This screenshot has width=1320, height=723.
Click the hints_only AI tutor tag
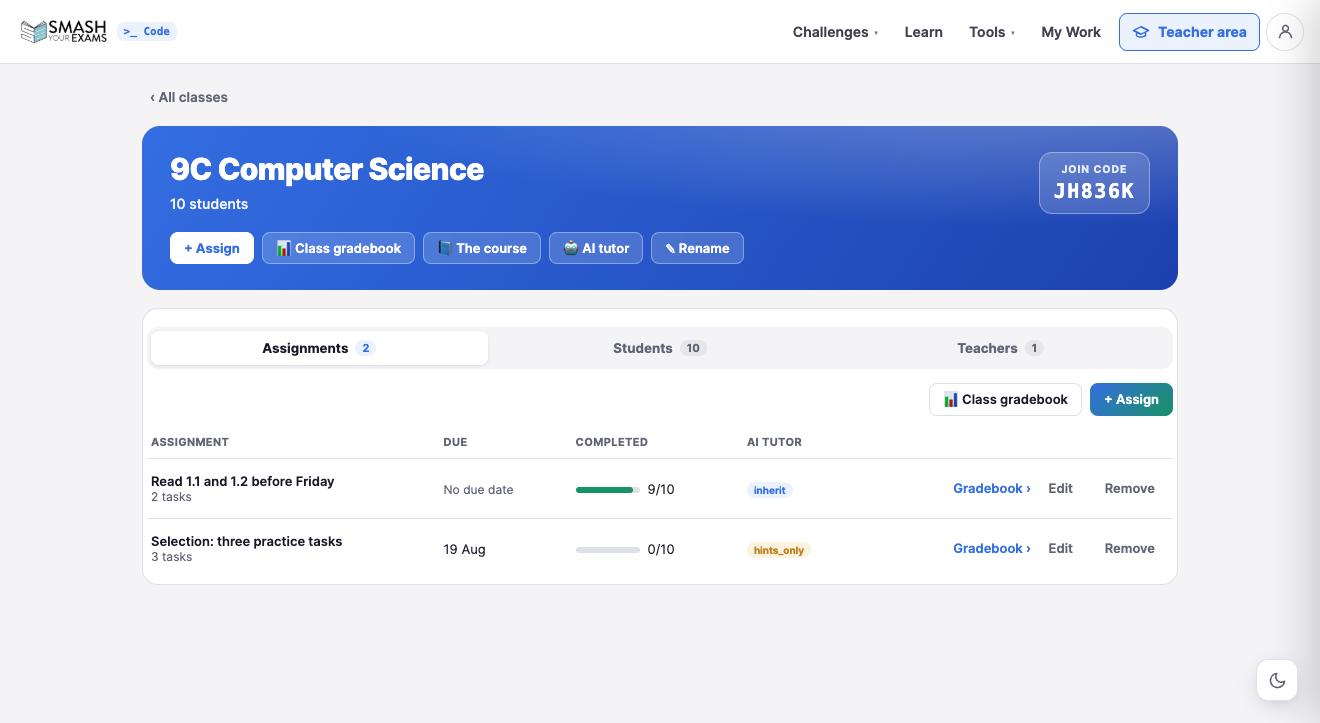tap(779, 550)
